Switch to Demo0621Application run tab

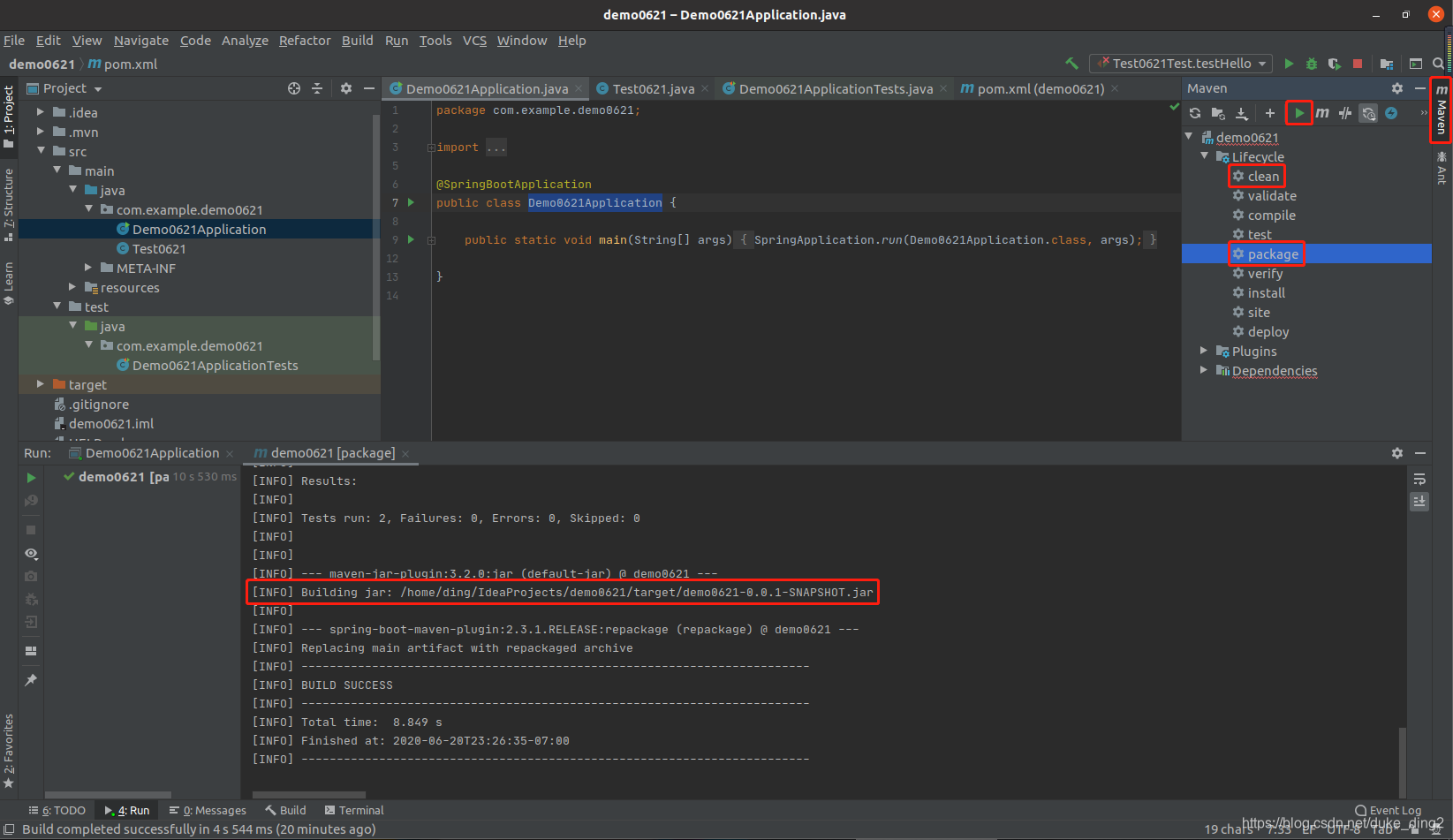(152, 453)
